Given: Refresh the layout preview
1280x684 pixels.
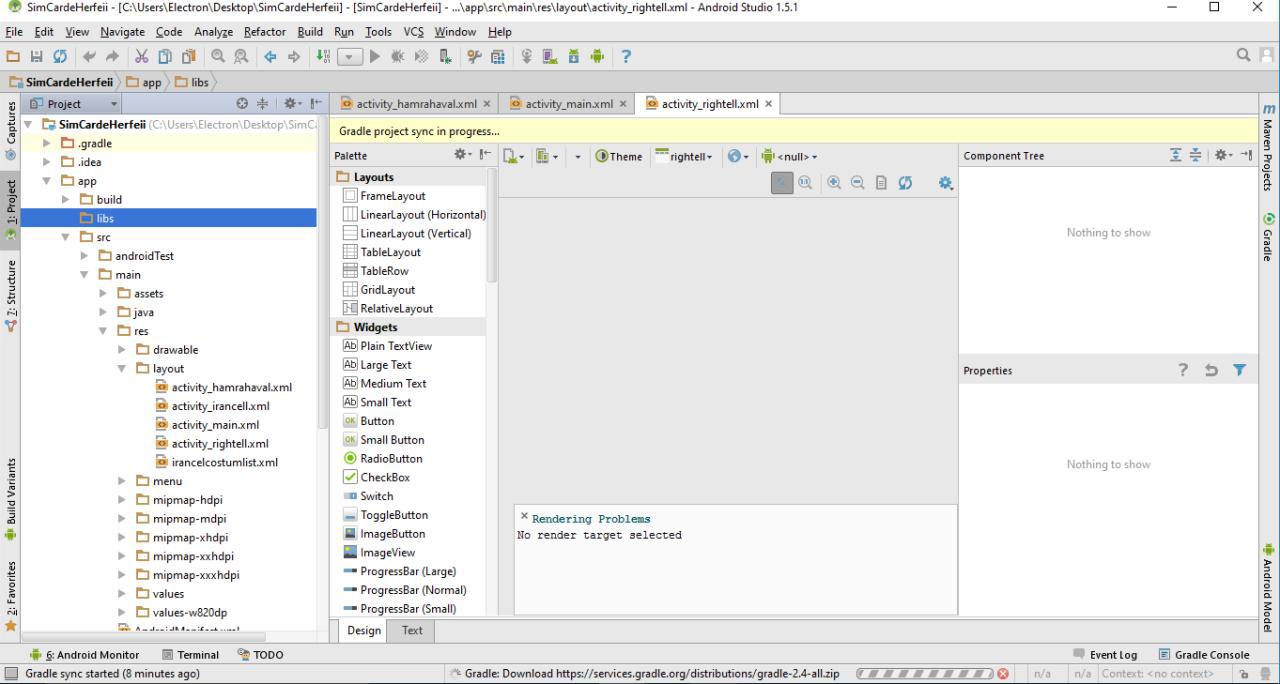Looking at the screenshot, I should tap(905, 183).
